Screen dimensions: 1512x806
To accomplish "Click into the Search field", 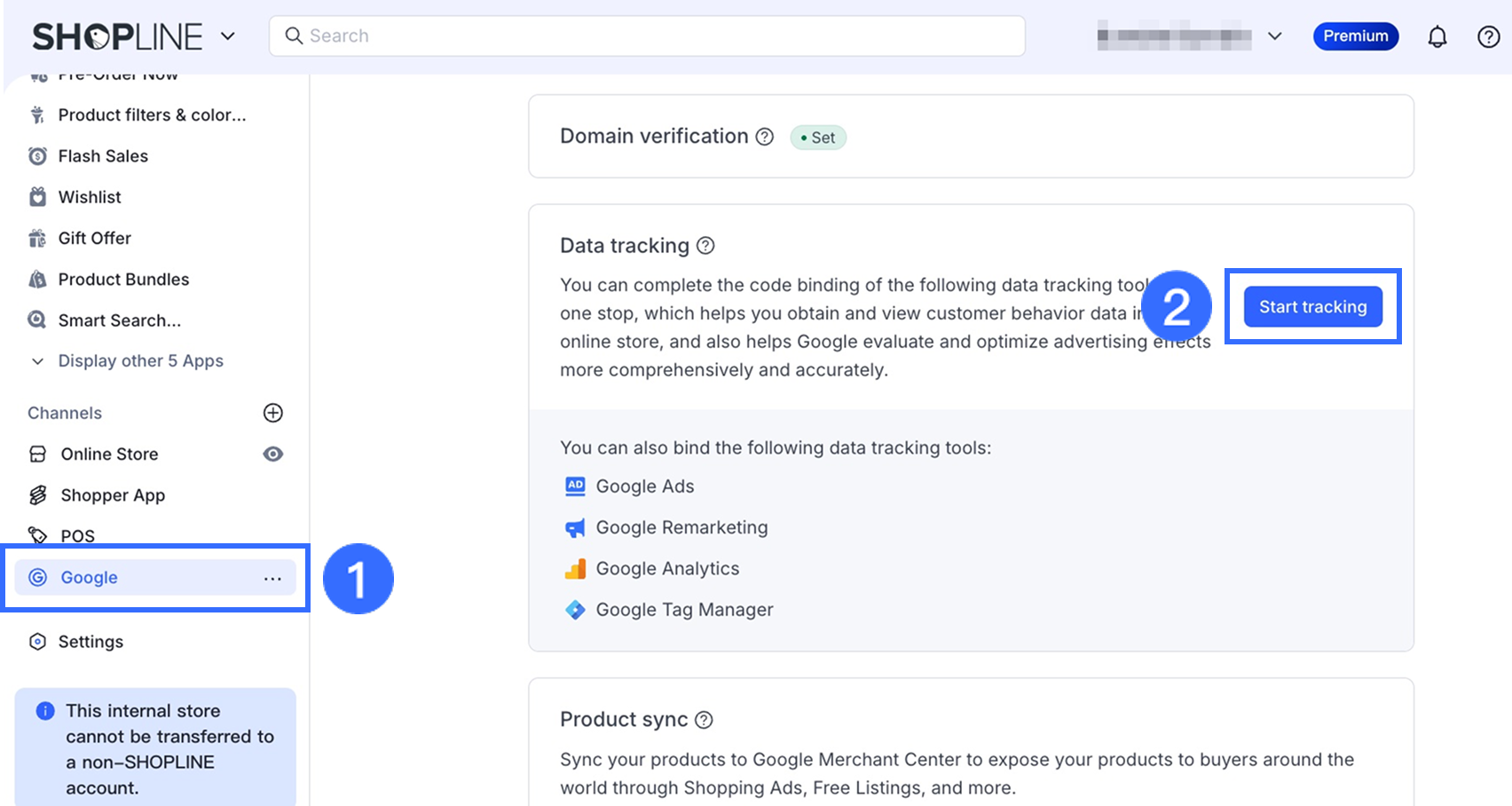I will point(648,36).
